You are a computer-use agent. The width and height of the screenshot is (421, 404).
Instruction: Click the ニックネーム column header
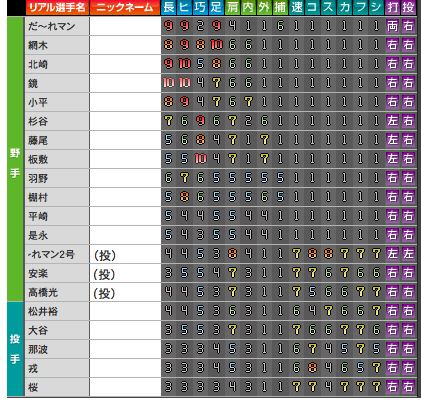[125, 7]
